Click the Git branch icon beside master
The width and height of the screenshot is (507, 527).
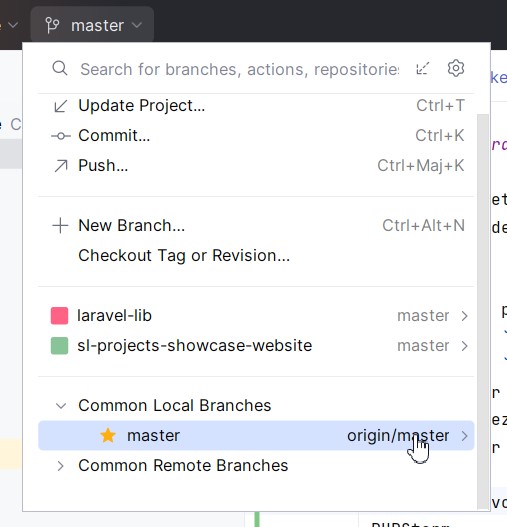(x=52, y=25)
